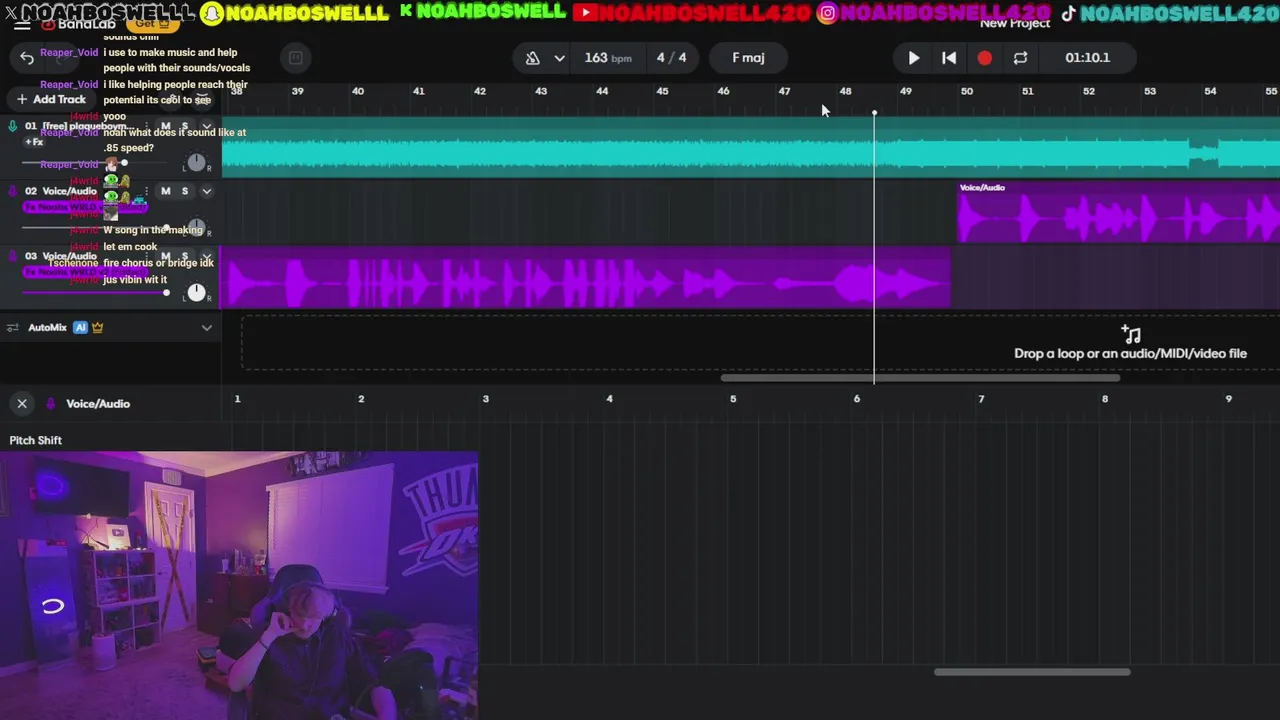Undo the last action with back arrow
This screenshot has width=1280, height=720.
(27, 58)
